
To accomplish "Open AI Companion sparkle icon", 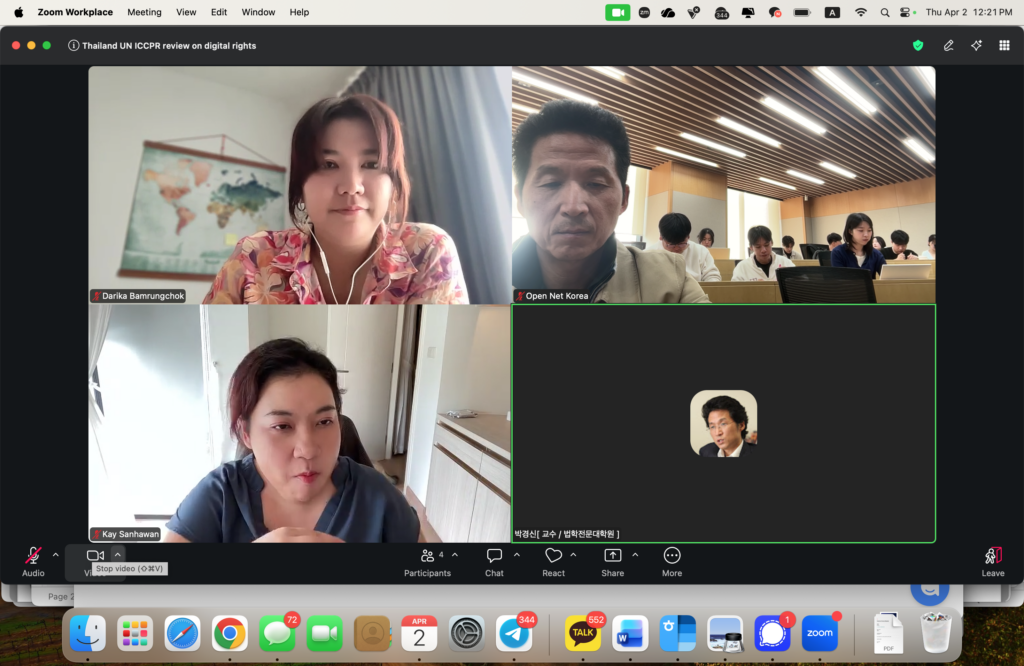I will click(x=976, y=45).
